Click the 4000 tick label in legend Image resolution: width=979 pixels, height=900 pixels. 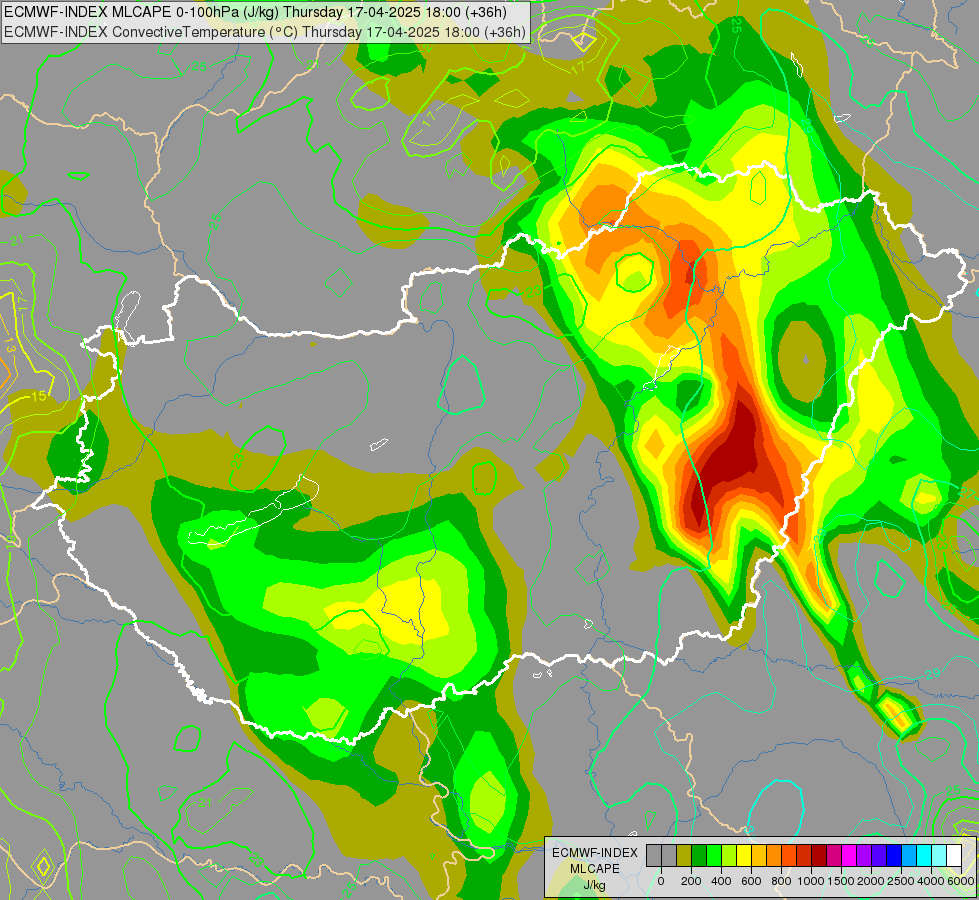[x=931, y=881]
